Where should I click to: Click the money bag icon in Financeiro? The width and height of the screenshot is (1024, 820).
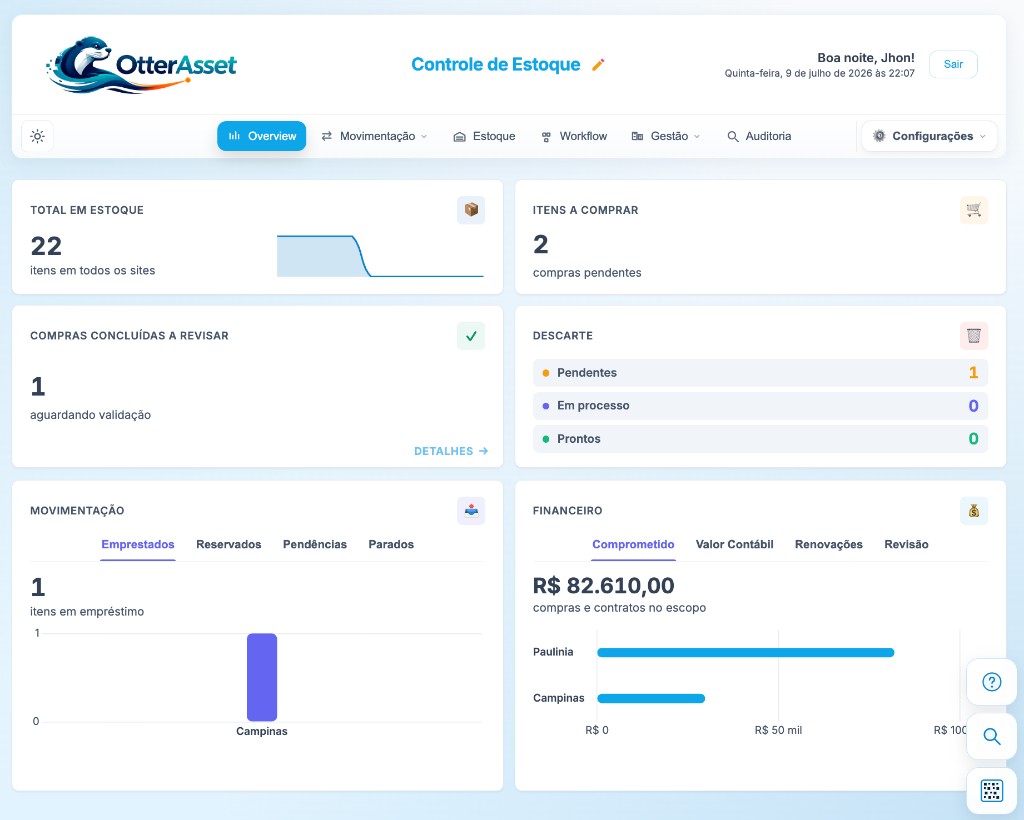974,511
